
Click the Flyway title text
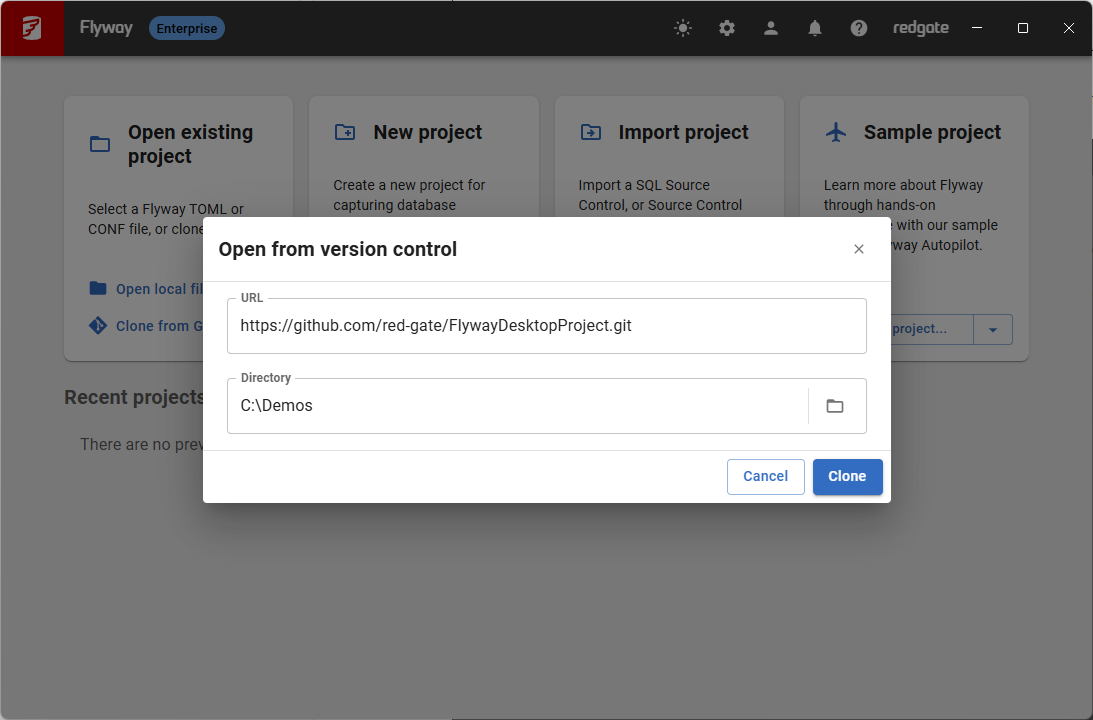(x=106, y=28)
